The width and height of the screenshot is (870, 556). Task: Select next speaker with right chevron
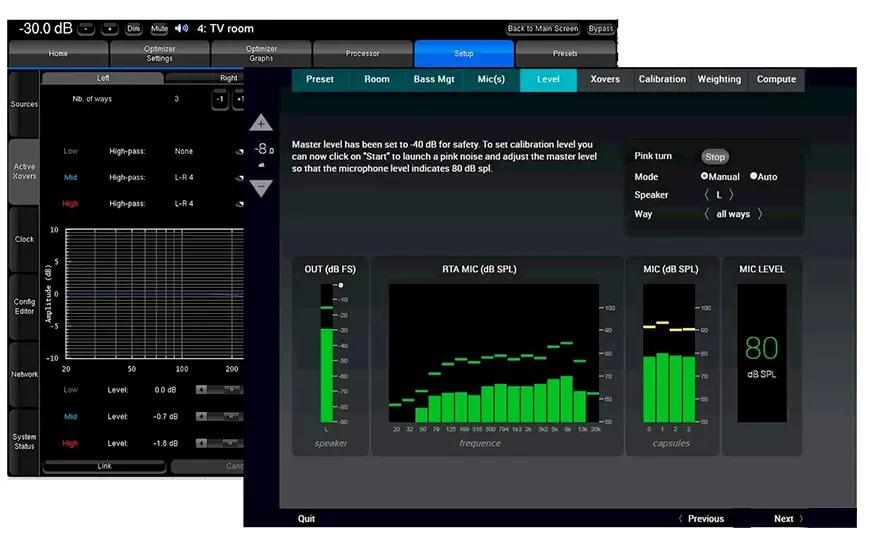click(731, 195)
